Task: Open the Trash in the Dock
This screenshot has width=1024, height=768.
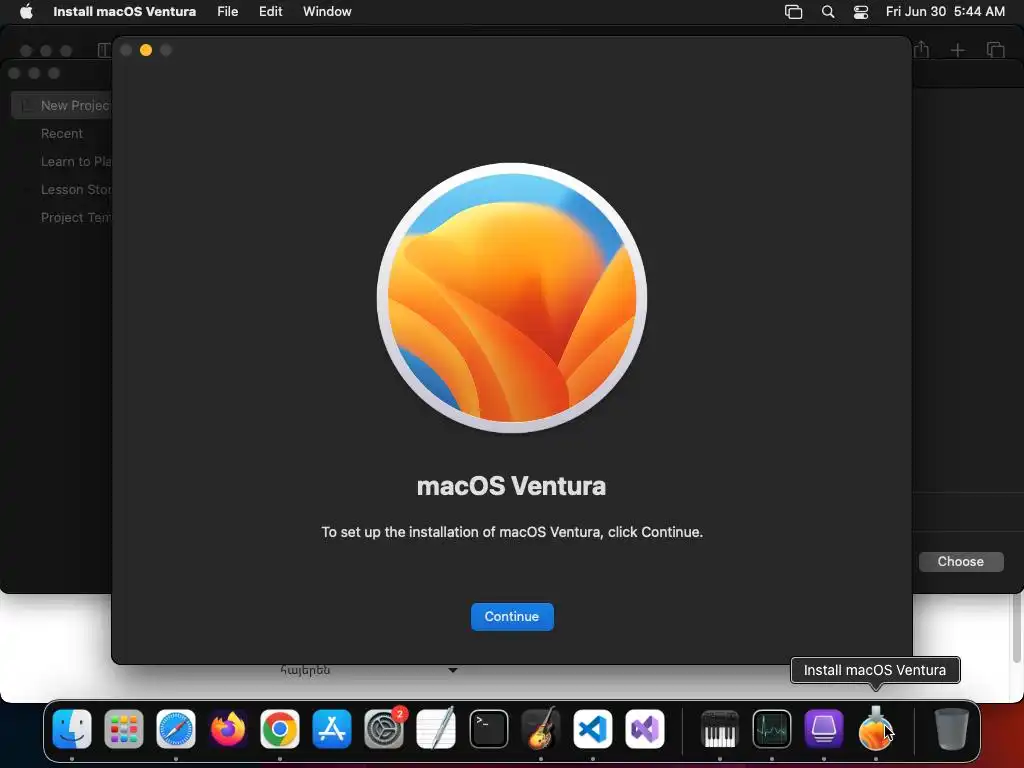Action: (952, 729)
